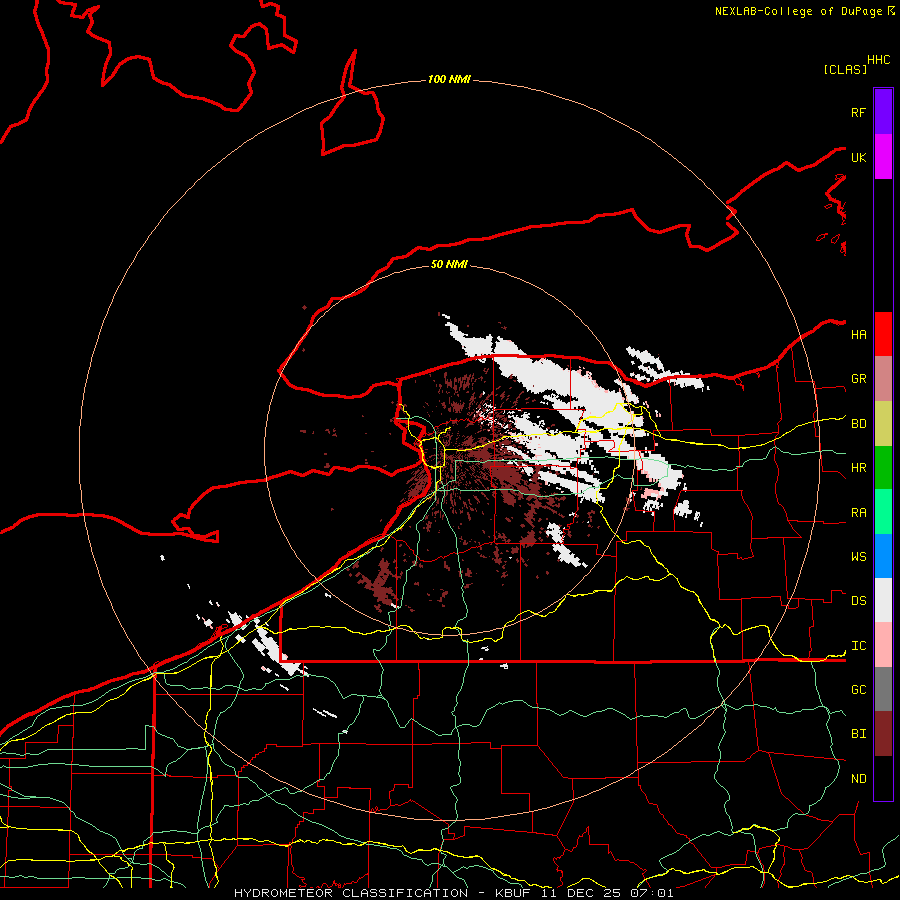Screen dimensions: 900x900
Task: Click the HA red legend swatch
Action: pos(883,334)
